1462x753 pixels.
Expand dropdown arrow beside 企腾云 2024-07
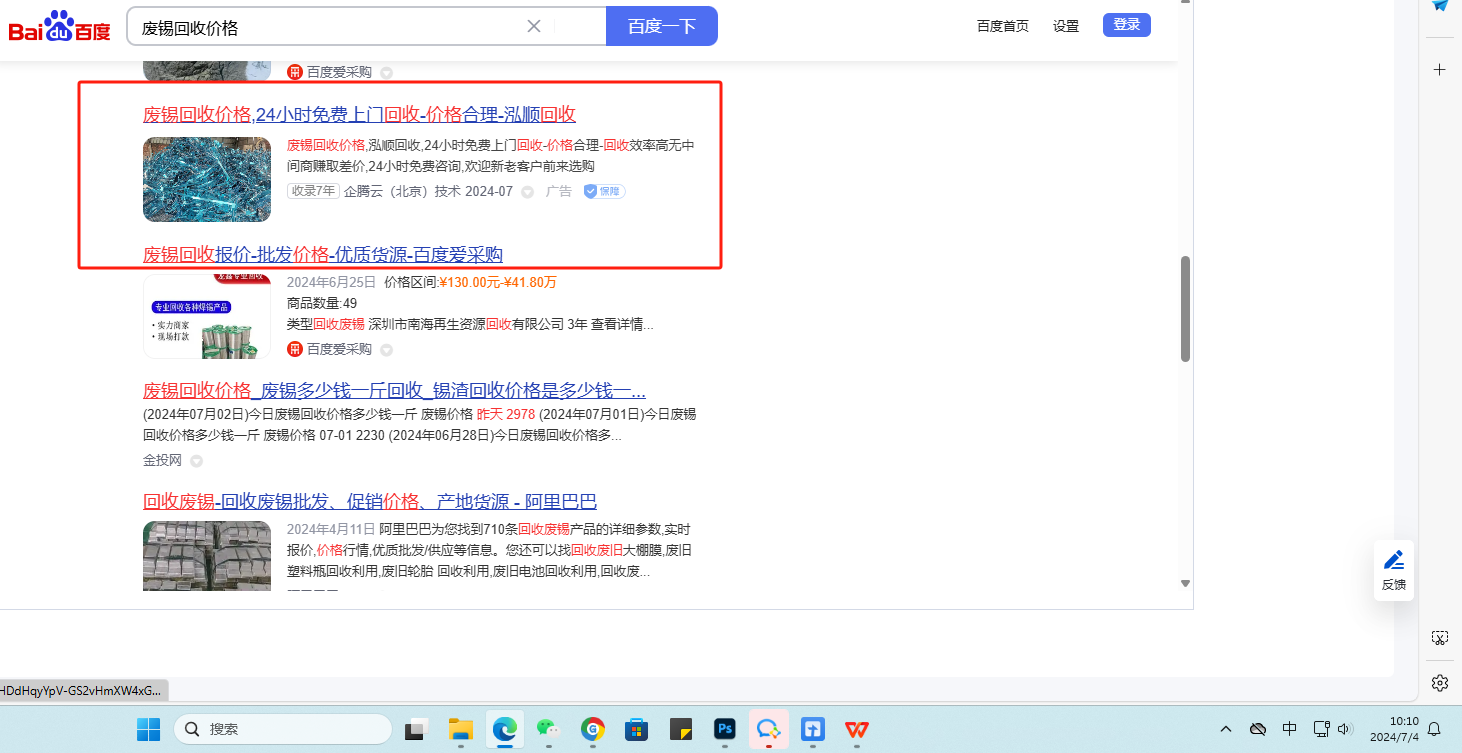click(528, 192)
